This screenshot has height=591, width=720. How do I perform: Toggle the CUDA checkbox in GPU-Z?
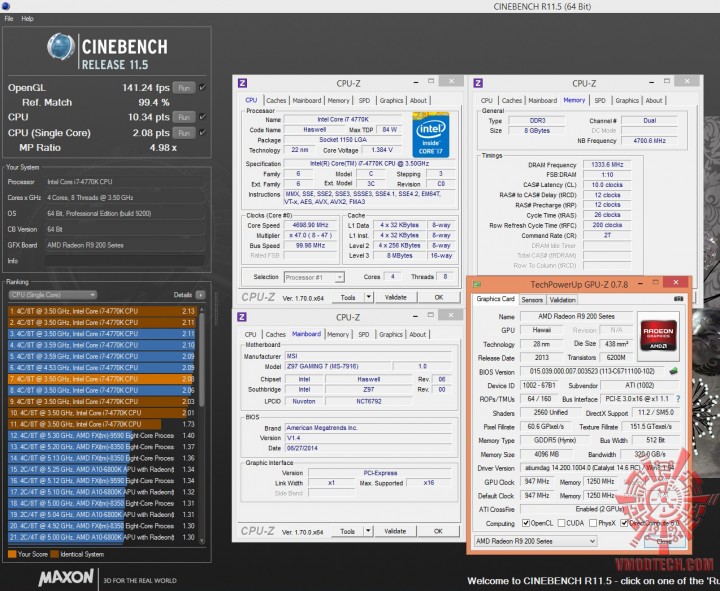tap(562, 523)
